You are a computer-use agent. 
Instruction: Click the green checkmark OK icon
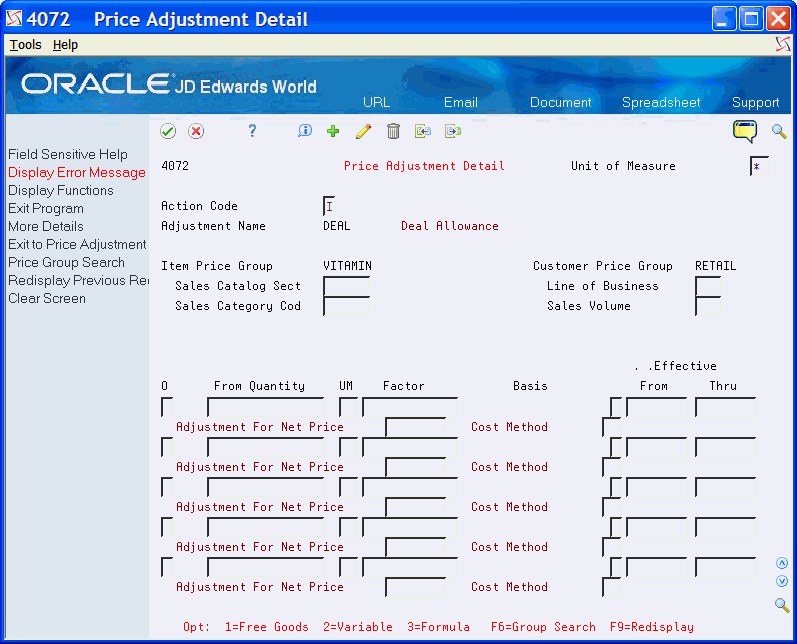coord(168,131)
